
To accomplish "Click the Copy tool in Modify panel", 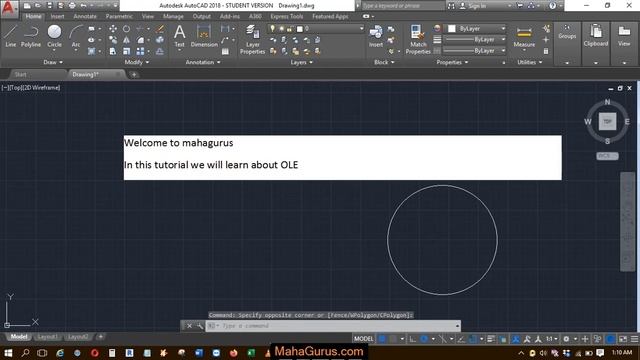I will [x=113, y=40].
